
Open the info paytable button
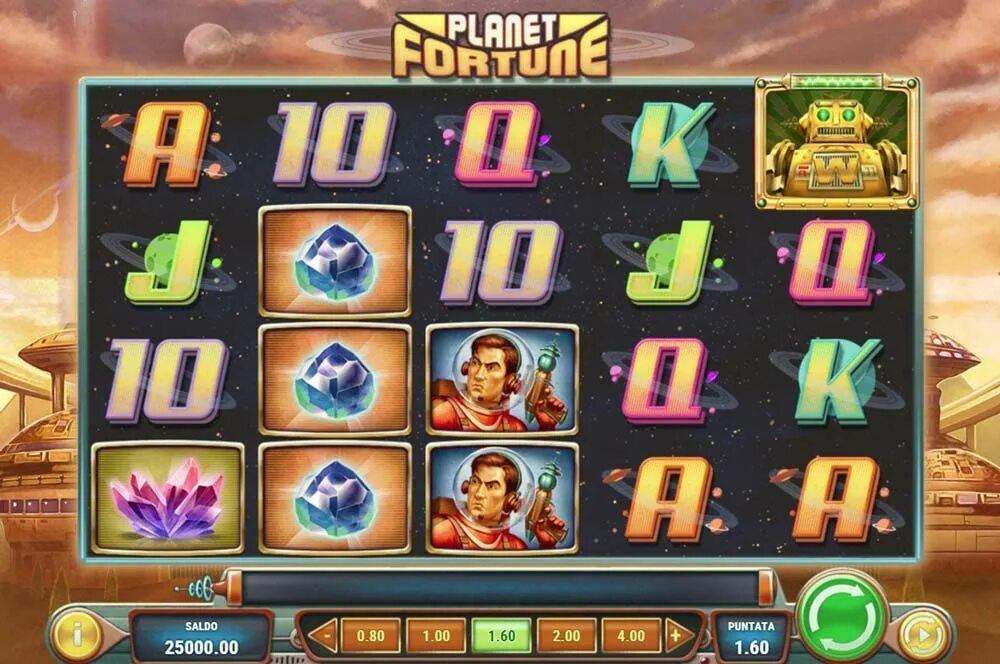point(77,635)
